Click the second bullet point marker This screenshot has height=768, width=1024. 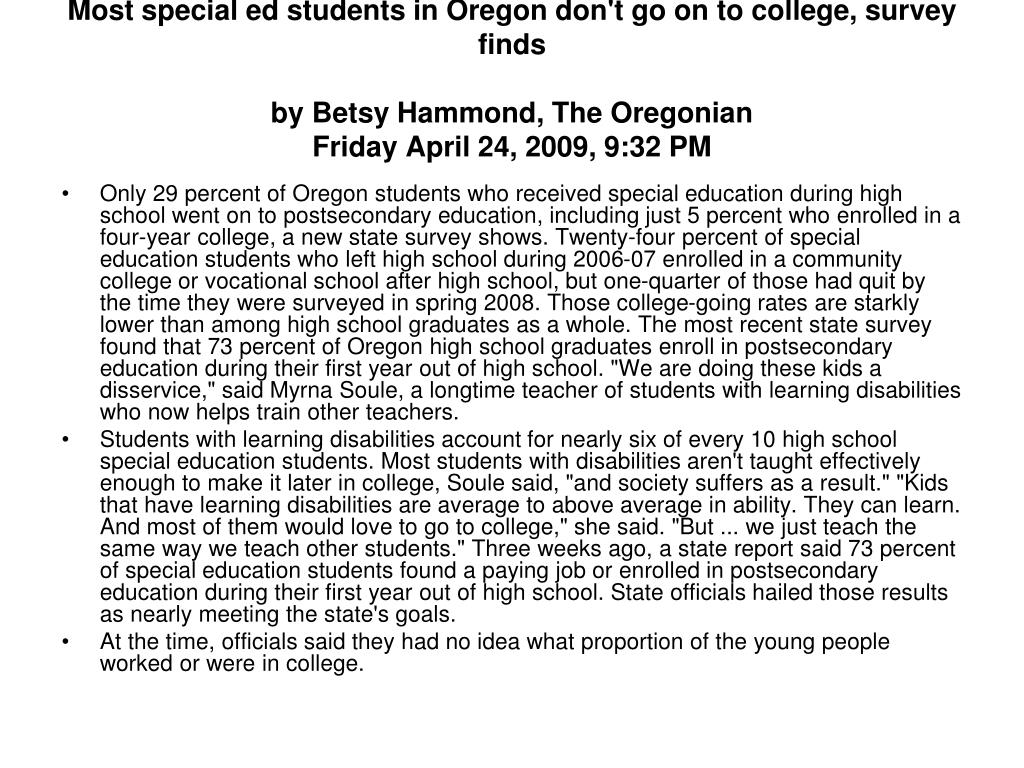pos(65,440)
